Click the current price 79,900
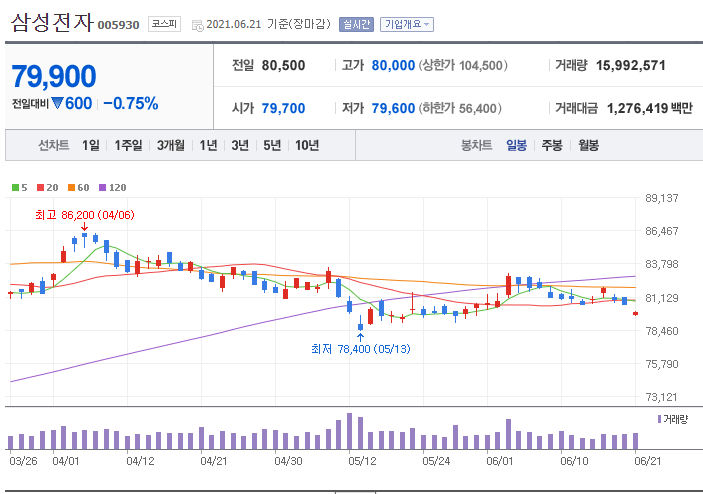This screenshot has height=494, width=703. click(x=54, y=76)
